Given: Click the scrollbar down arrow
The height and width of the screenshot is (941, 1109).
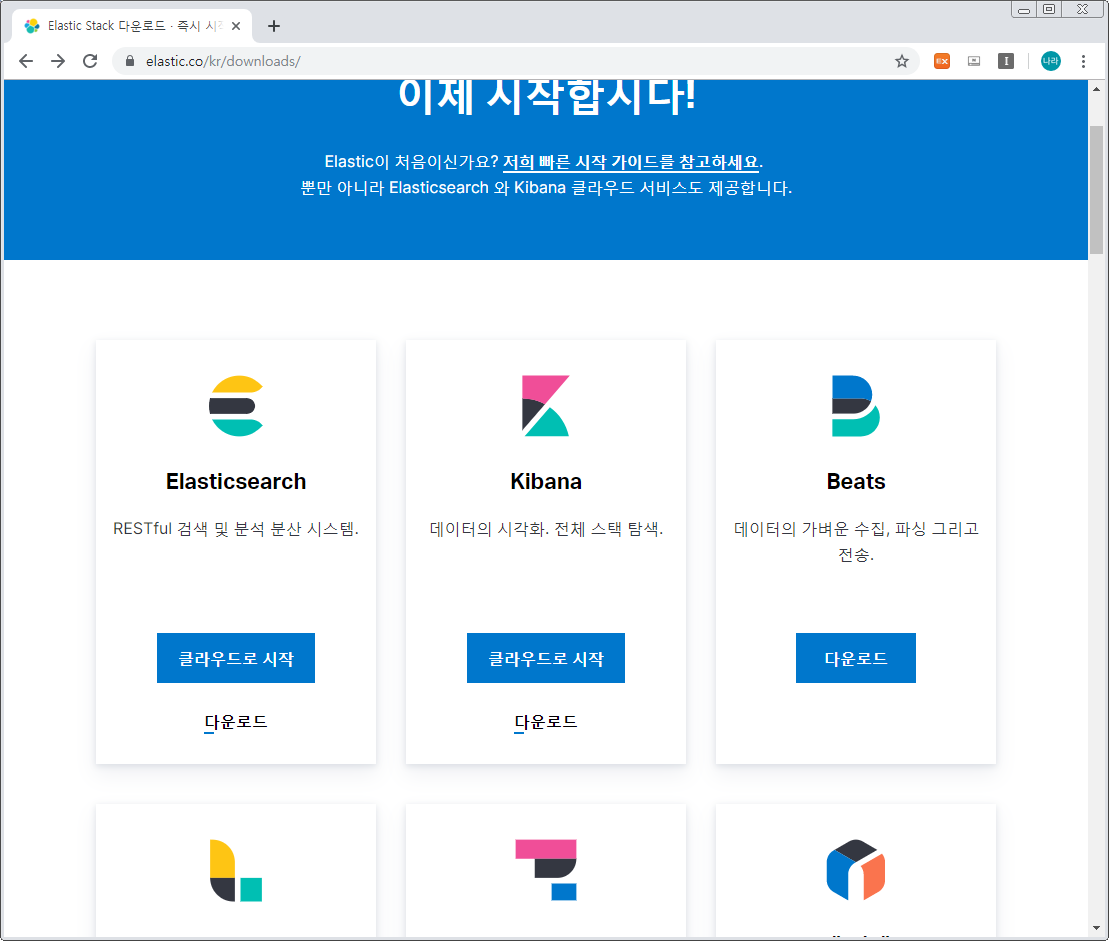Looking at the screenshot, I should click(x=1096, y=928).
